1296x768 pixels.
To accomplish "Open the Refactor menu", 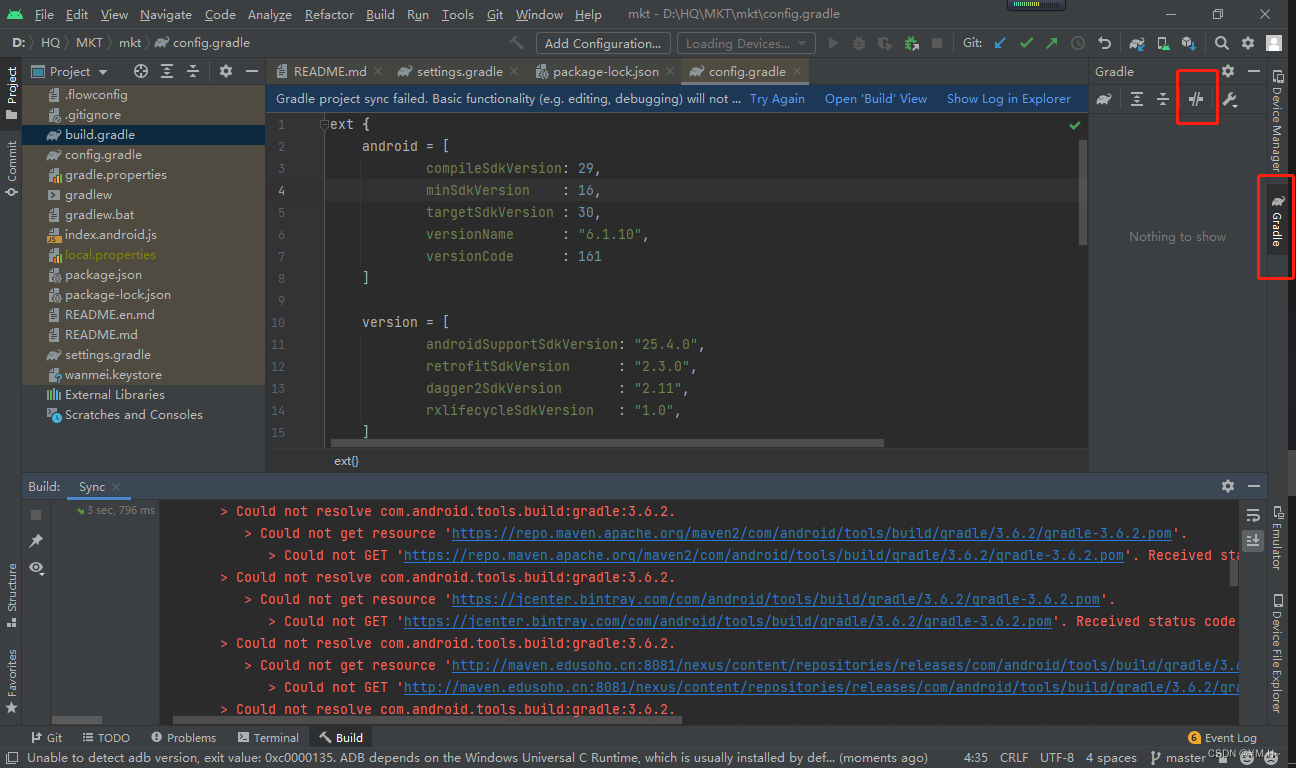I will click(329, 14).
